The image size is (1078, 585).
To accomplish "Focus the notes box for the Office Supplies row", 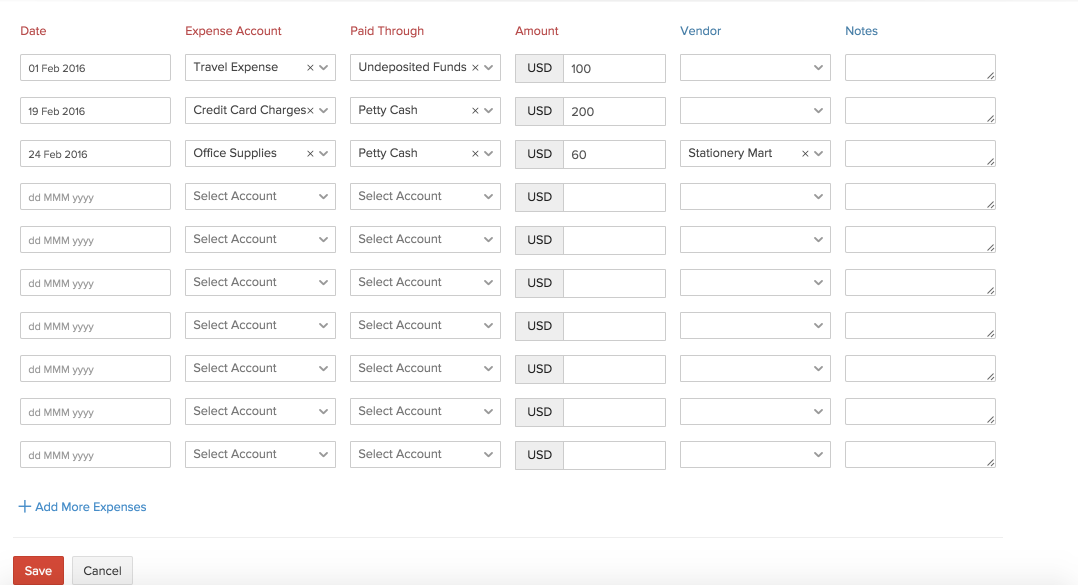I will [919, 154].
